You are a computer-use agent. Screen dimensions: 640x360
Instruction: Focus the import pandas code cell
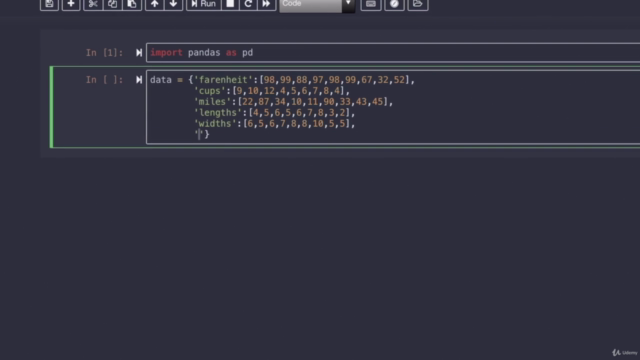coord(393,53)
